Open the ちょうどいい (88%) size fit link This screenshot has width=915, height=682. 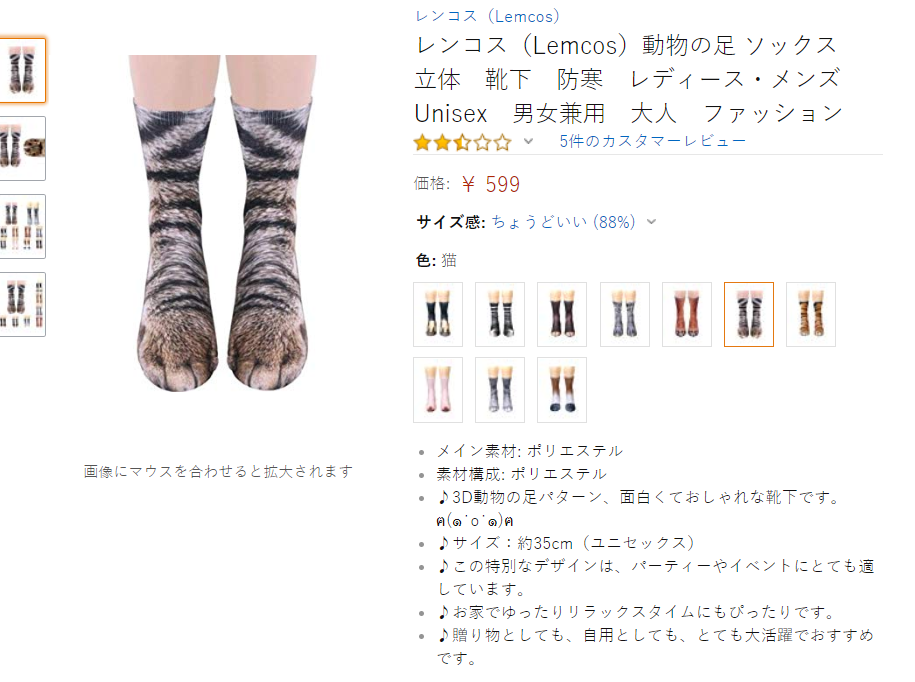(x=563, y=222)
